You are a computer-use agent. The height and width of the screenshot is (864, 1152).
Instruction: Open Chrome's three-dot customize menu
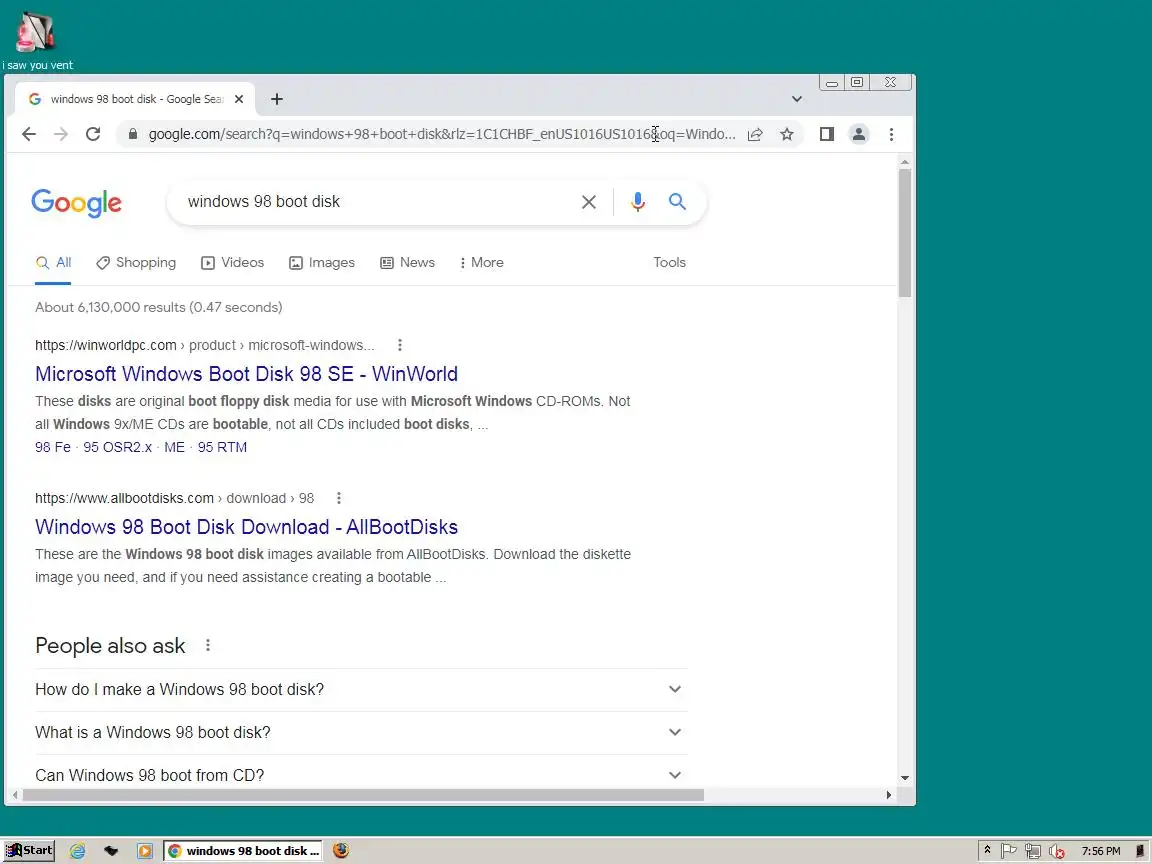pos(891,134)
